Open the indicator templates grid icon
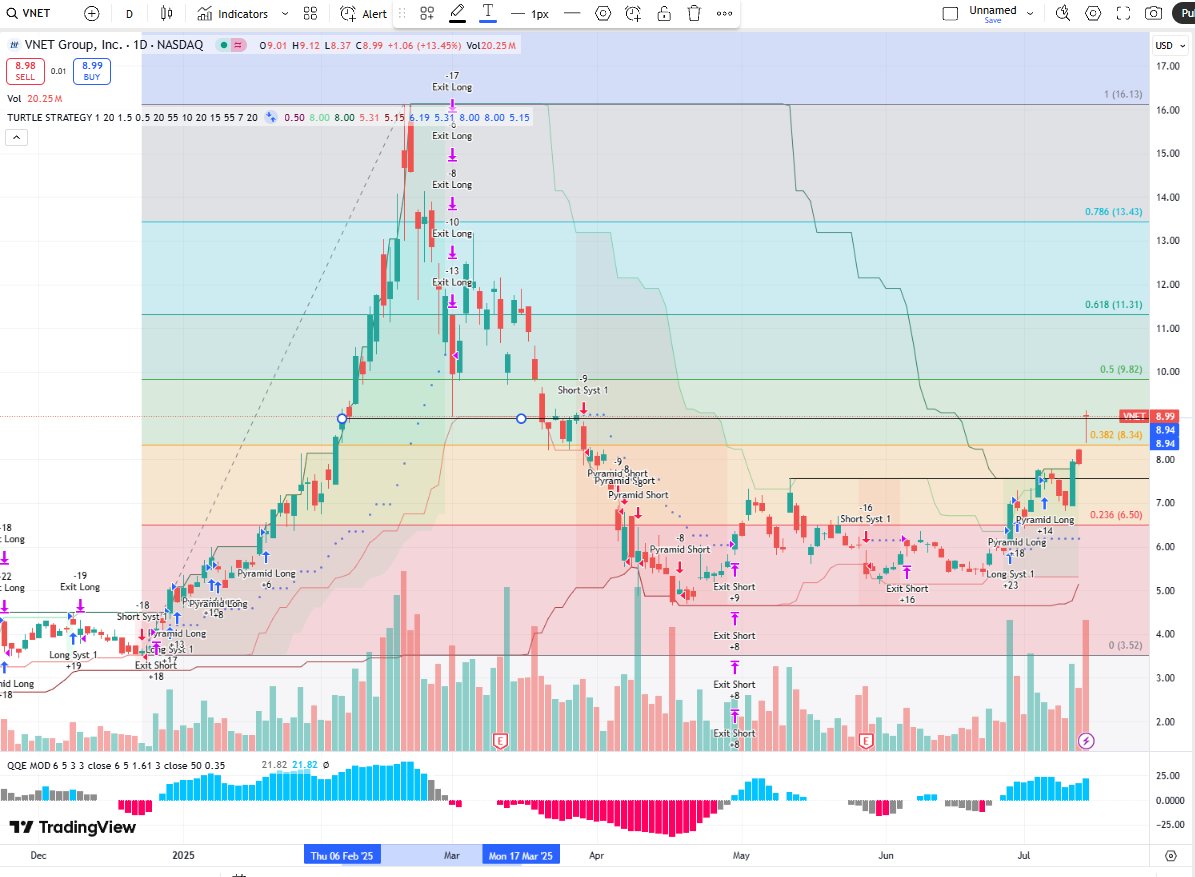Viewport: 1195px width, 877px height. point(310,14)
